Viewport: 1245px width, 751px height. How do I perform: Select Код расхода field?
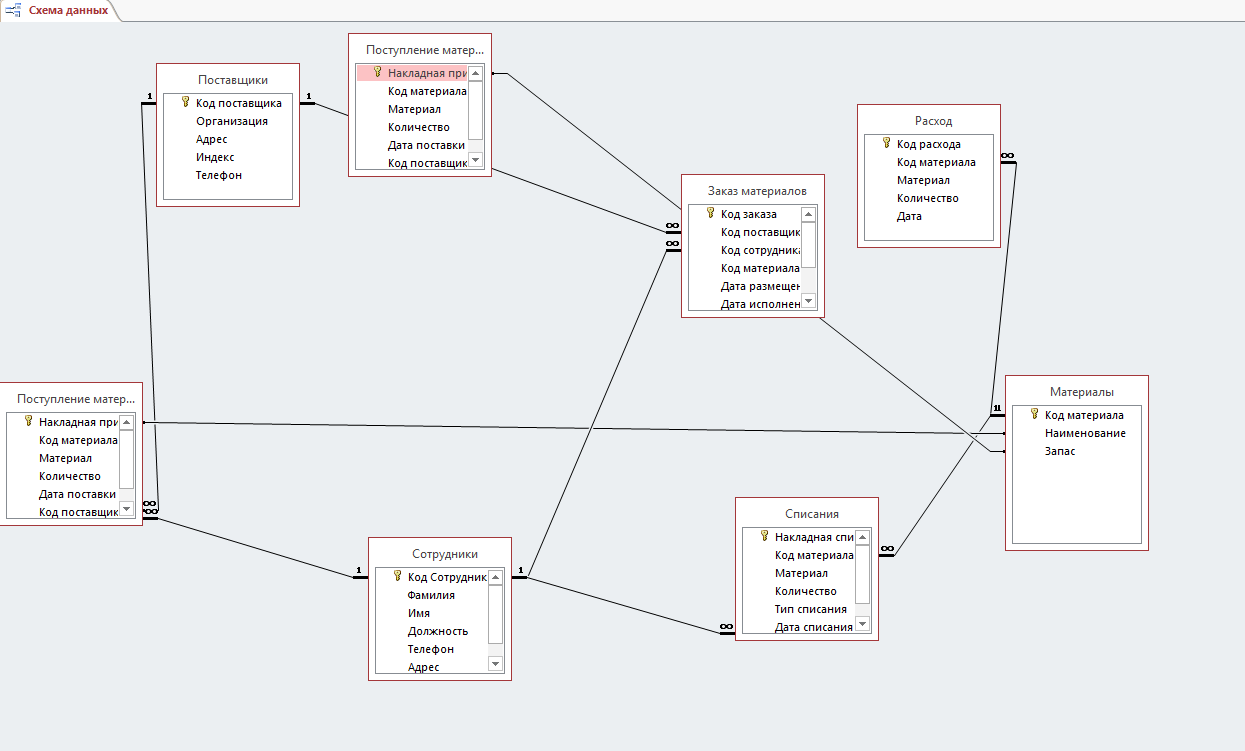click(929, 144)
